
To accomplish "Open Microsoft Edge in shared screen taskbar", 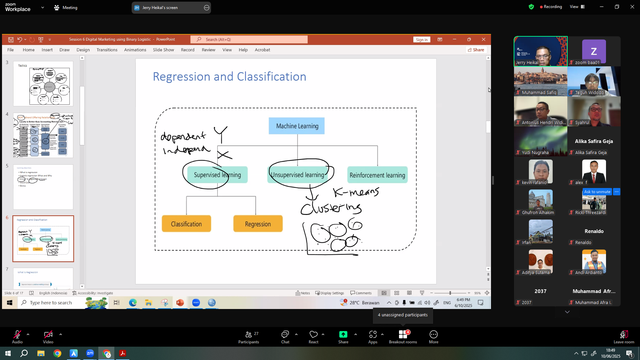I will click(x=133, y=302).
